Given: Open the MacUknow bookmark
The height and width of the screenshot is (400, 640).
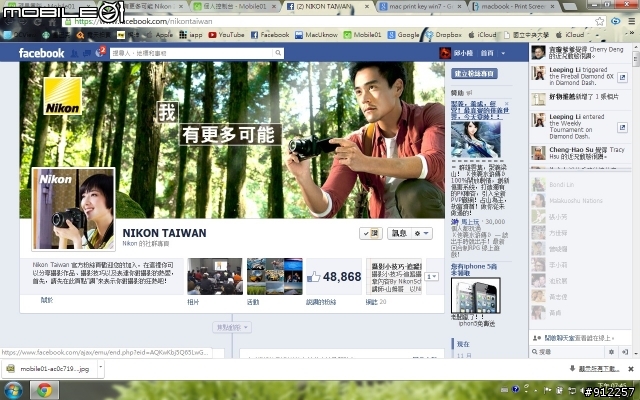Looking at the screenshot, I should (316, 35).
